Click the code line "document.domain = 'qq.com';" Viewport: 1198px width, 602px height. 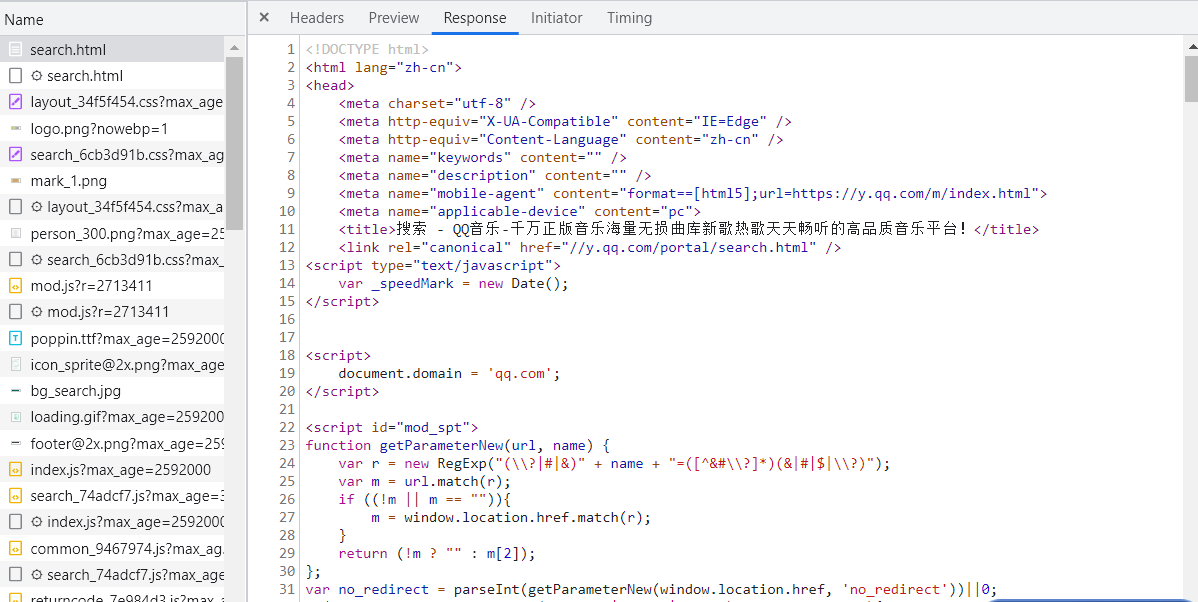coord(449,374)
